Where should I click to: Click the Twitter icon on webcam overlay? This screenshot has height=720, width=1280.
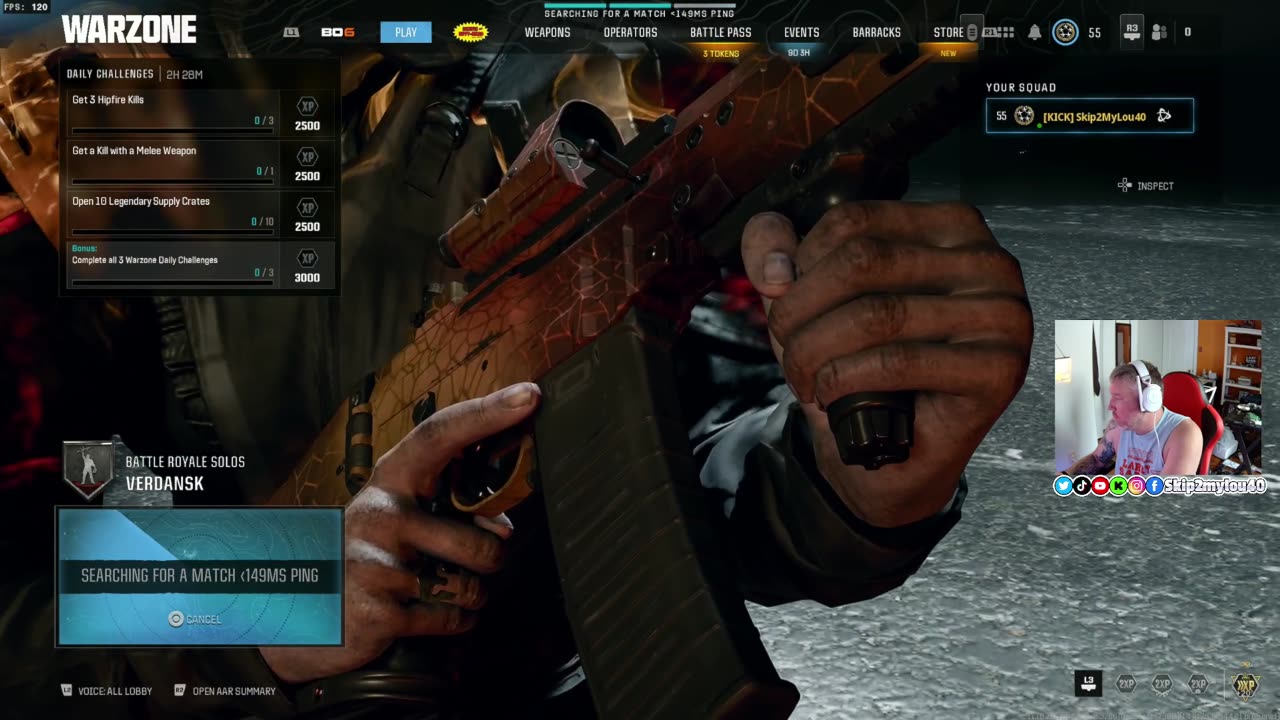[1063, 486]
